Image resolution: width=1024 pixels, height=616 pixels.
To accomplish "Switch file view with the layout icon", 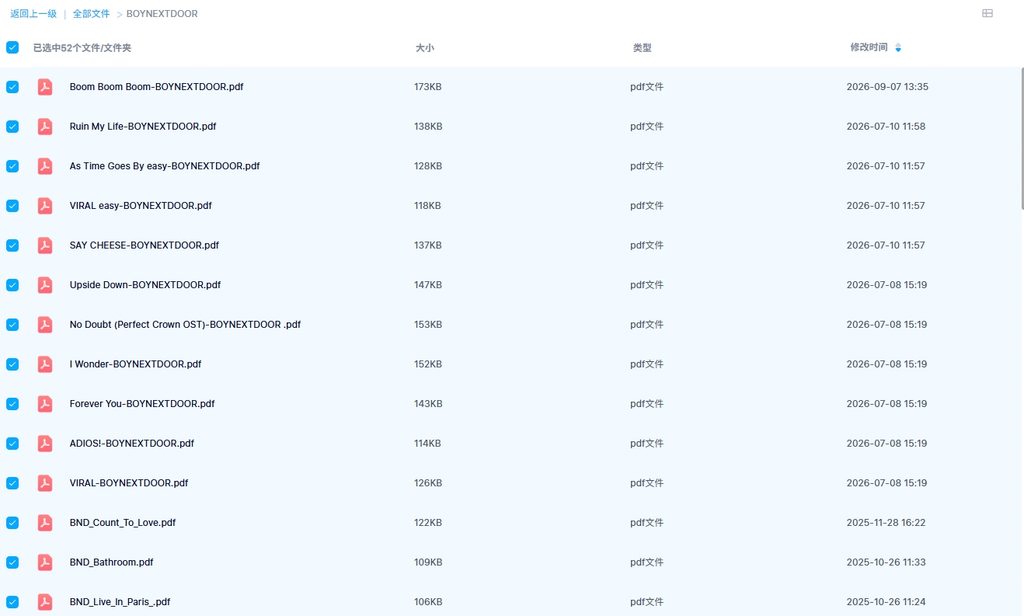I will pyautogui.click(x=987, y=13).
